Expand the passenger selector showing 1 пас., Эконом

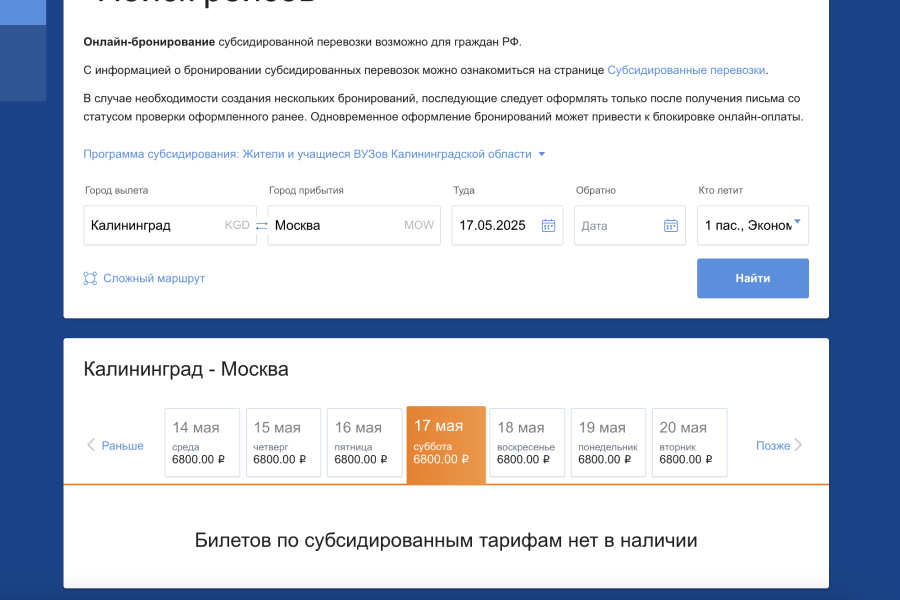point(752,225)
